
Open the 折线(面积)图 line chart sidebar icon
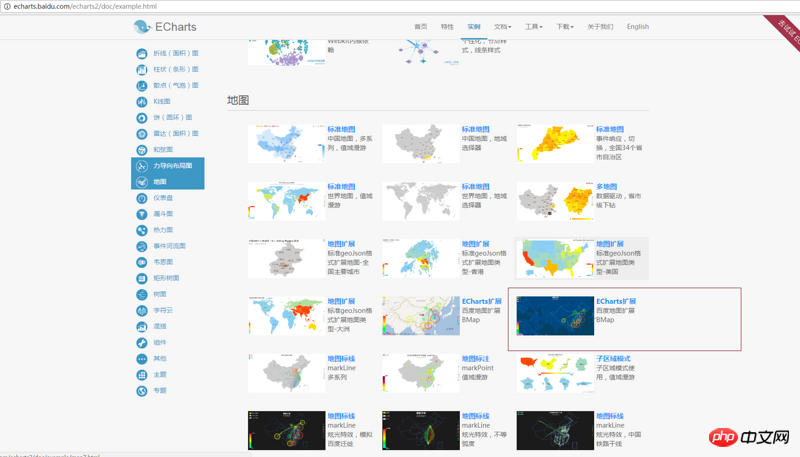[x=142, y=54]
